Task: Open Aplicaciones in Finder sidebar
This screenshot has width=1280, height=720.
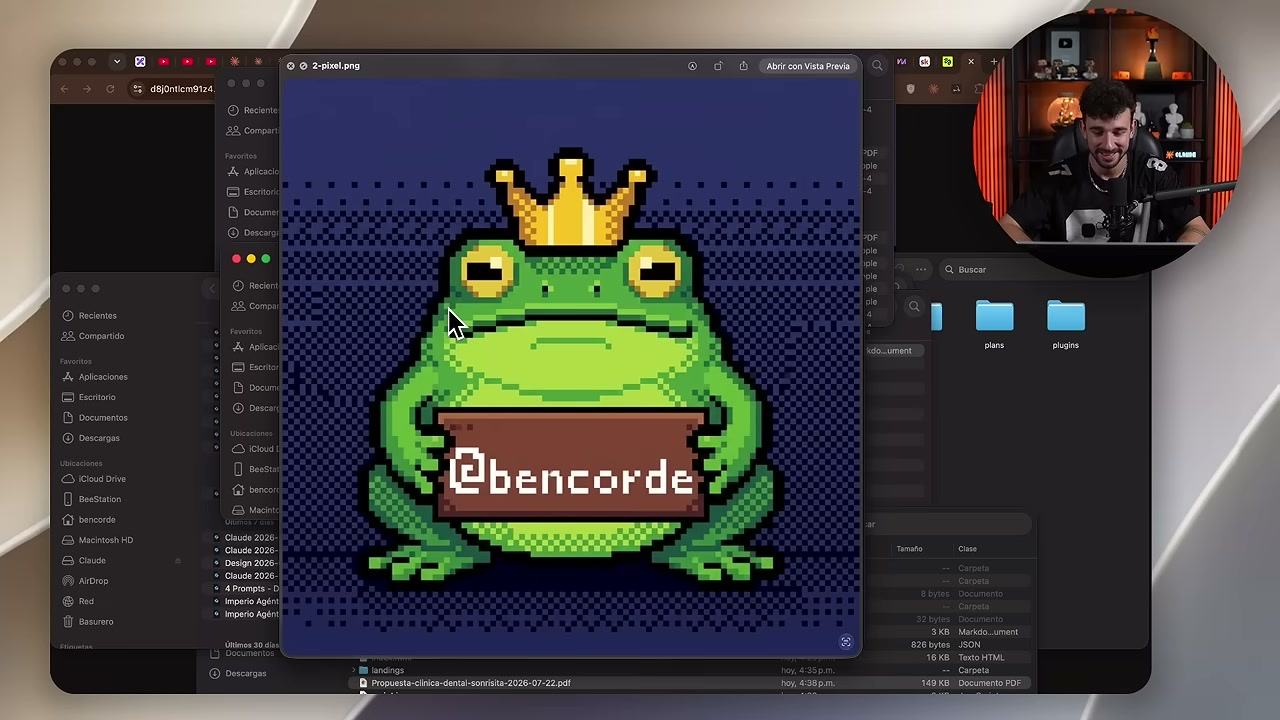Action: click(103, 377)
